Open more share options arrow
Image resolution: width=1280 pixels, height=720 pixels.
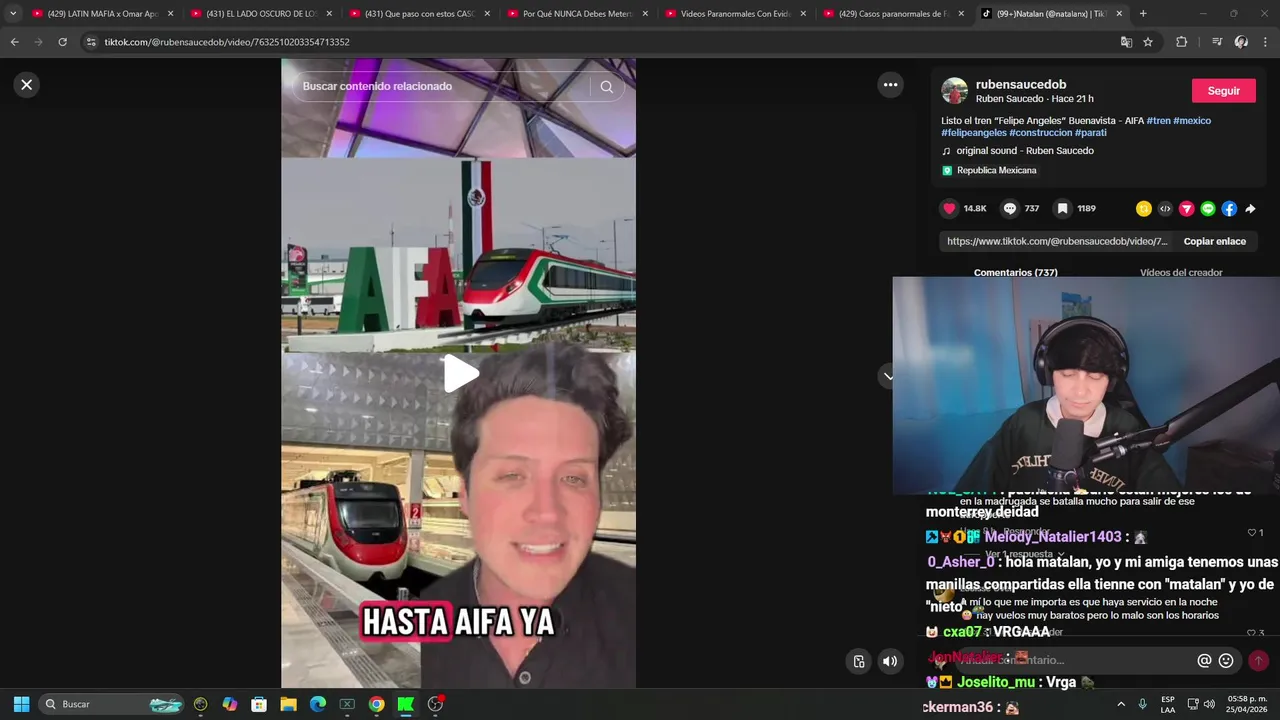click(x=1250, y=208)
